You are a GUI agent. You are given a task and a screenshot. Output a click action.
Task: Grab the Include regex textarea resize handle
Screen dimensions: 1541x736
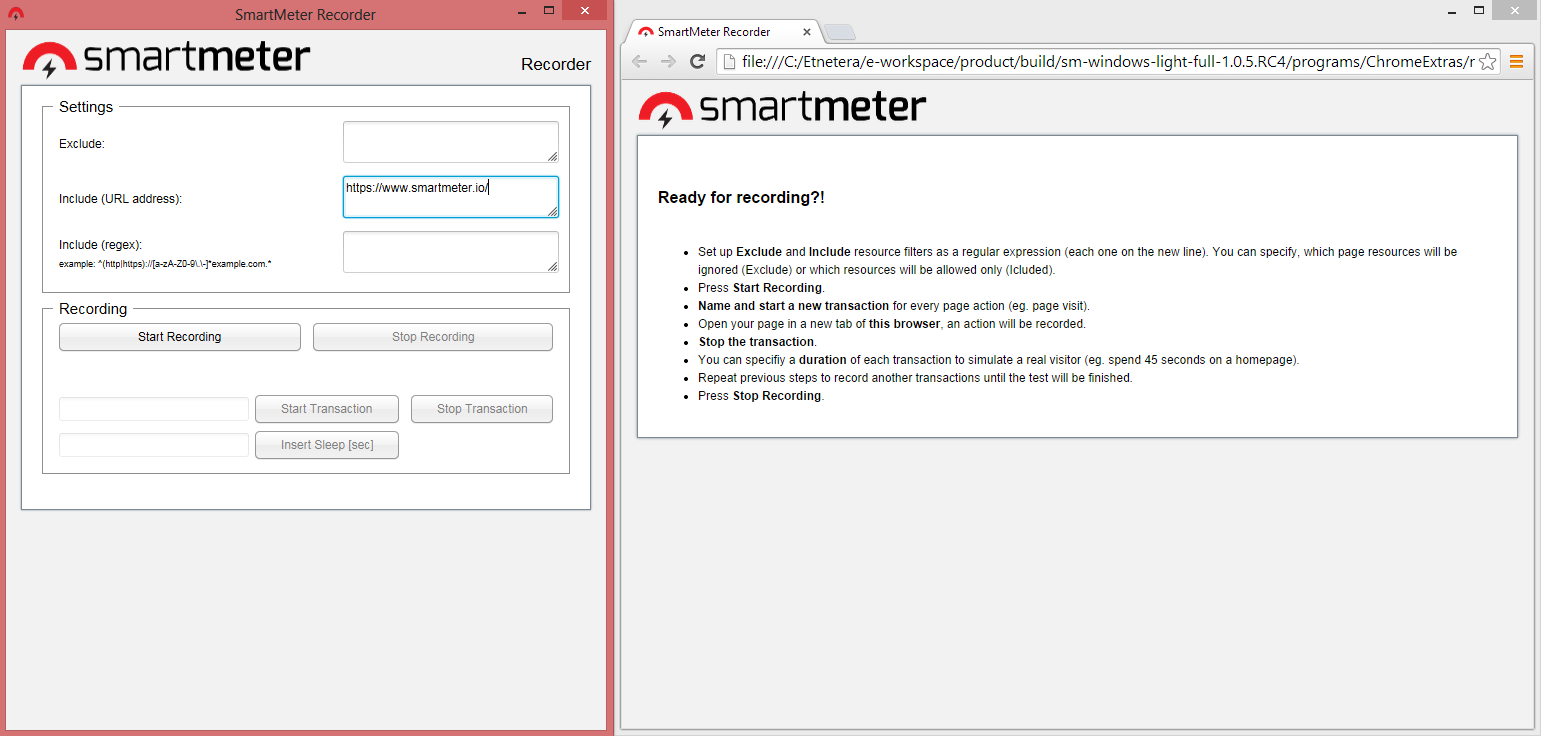coord(553,267)
